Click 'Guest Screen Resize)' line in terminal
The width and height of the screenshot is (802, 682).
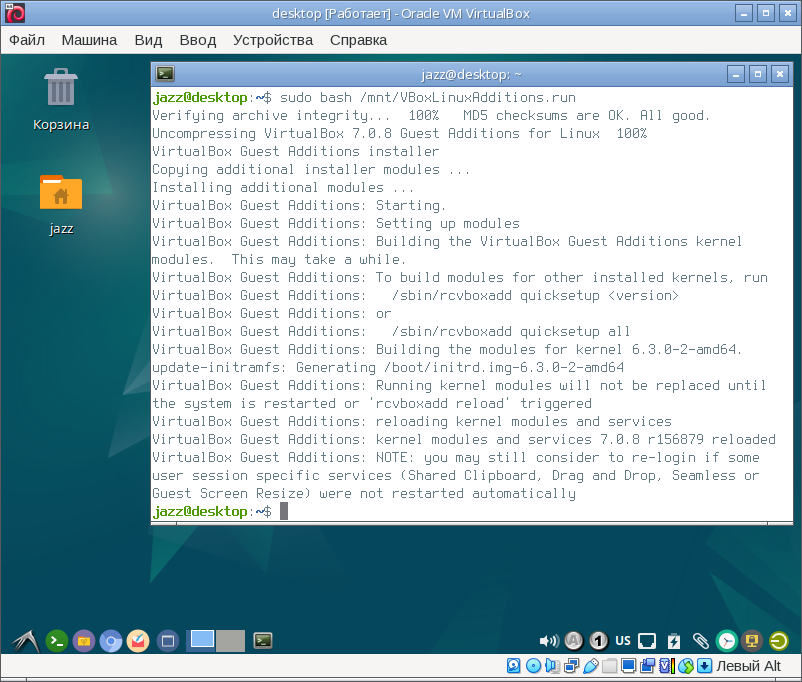point(364,493)
